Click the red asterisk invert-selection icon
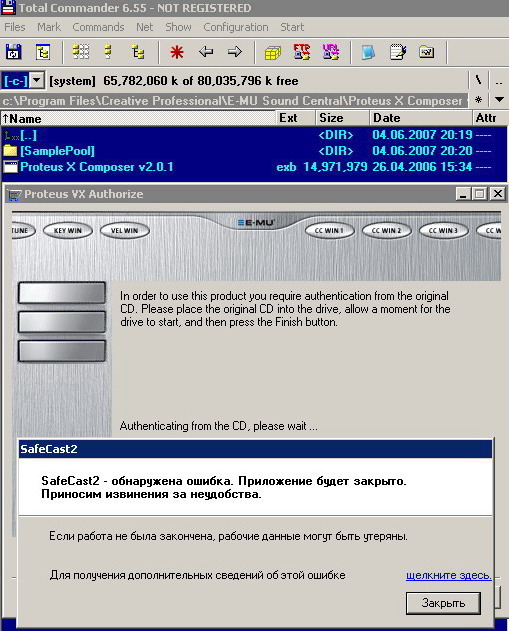Screen dimensions: 509x631 (x=177, y=52)
